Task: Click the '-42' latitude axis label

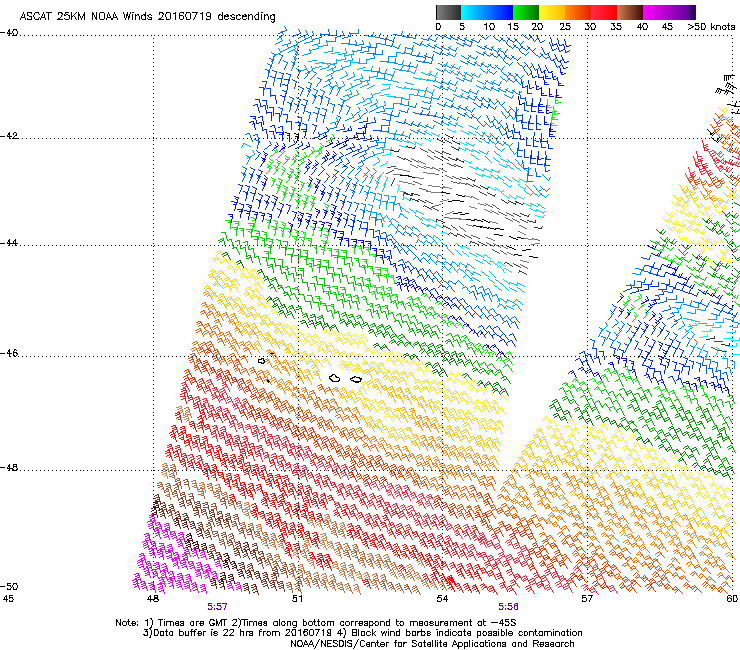Action: tap(9, 136)
